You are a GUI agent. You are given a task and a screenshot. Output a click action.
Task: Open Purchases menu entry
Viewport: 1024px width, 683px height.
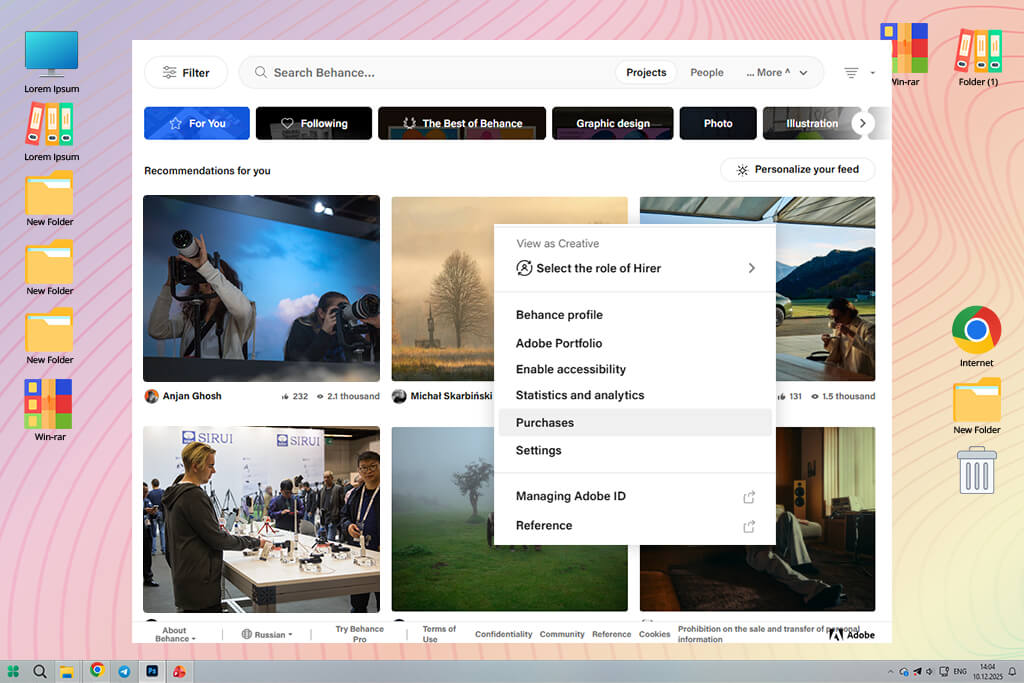click(635, 422)
